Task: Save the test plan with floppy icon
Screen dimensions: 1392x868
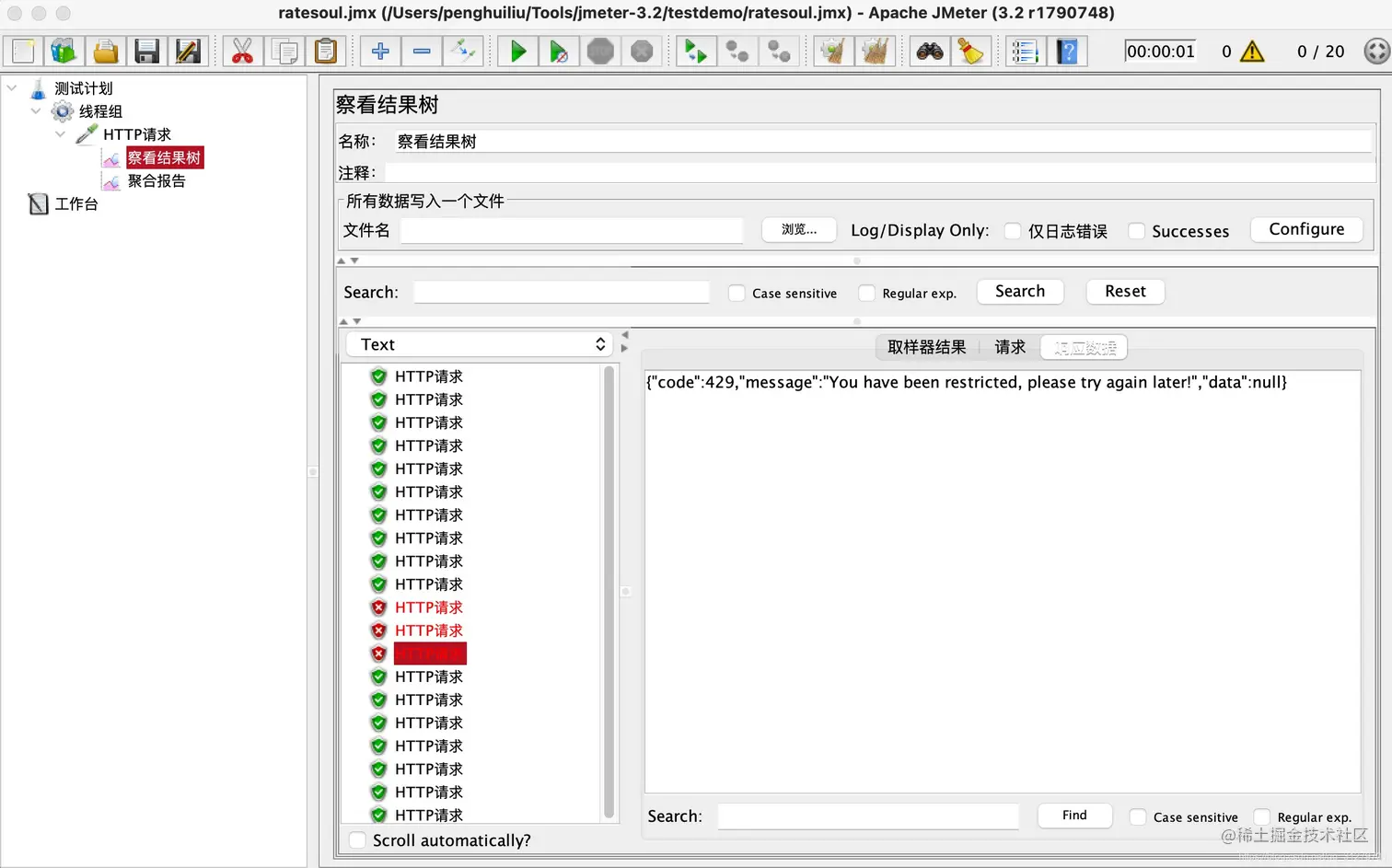Action: pos(147,51)
